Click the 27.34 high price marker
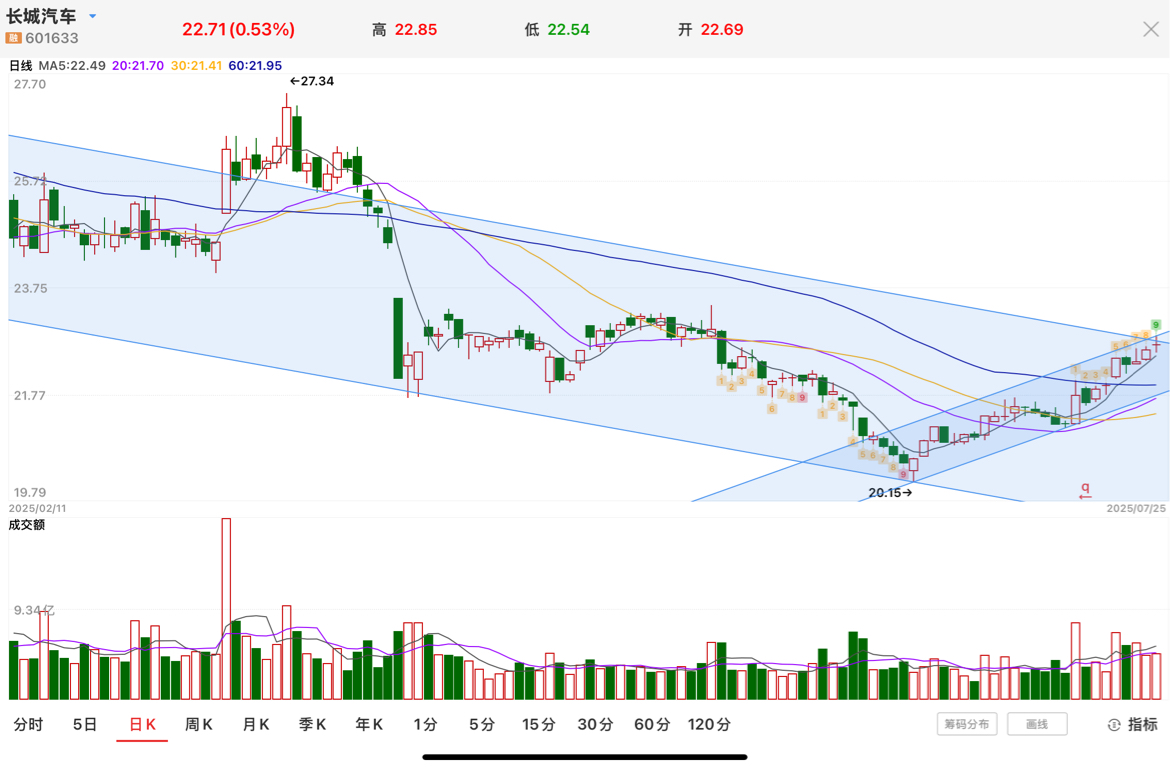This screenshot has height=768, width=1170. click(x=312, y=81)
